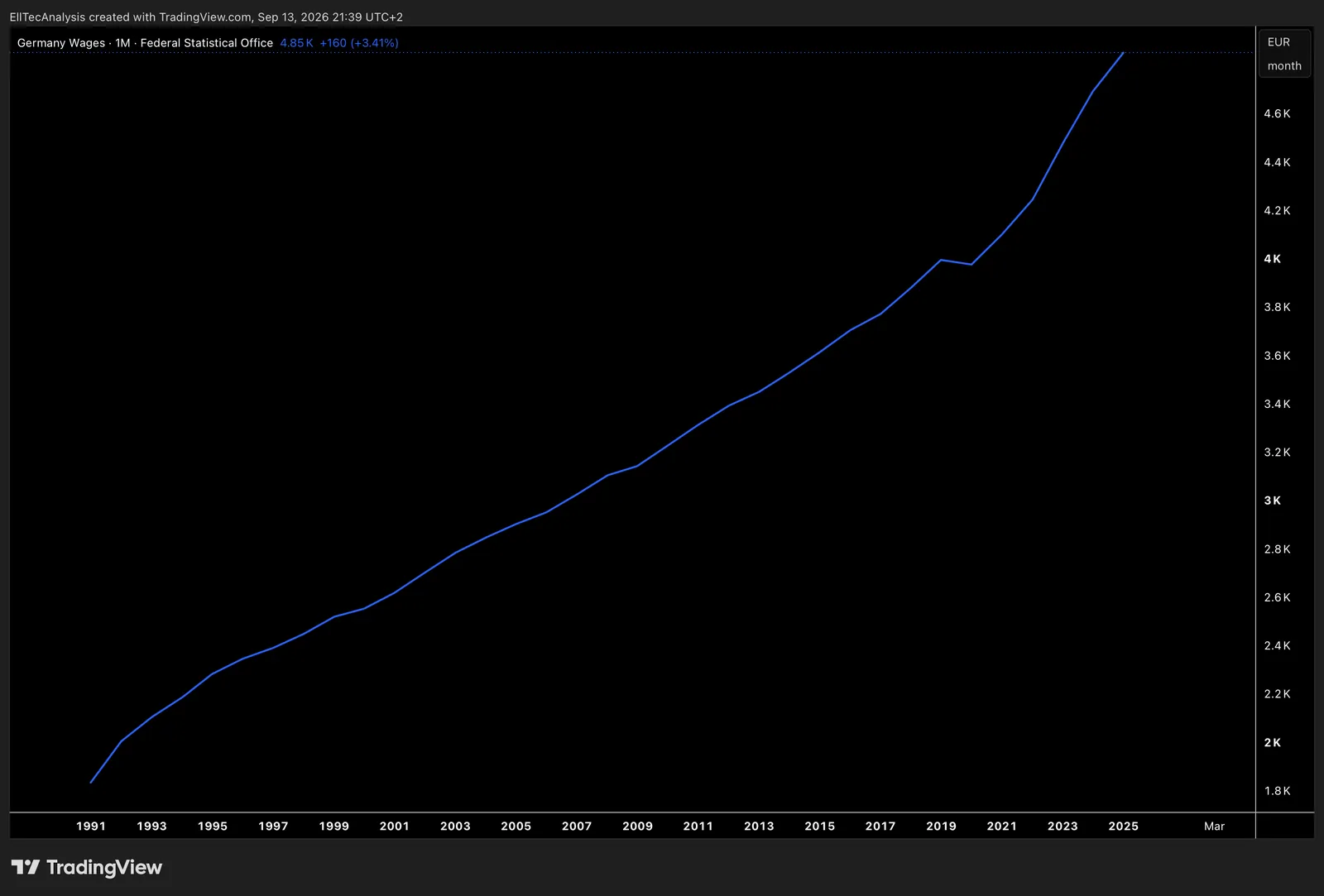This screenshot has width=1324, height=896.
Task: Click the TradingView logo icon
Action: tap(26, 867)
